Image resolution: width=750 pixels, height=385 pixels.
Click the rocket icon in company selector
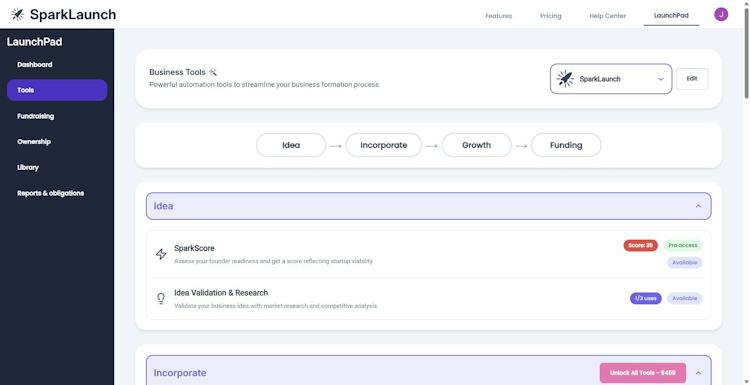(x=565, y=78)
